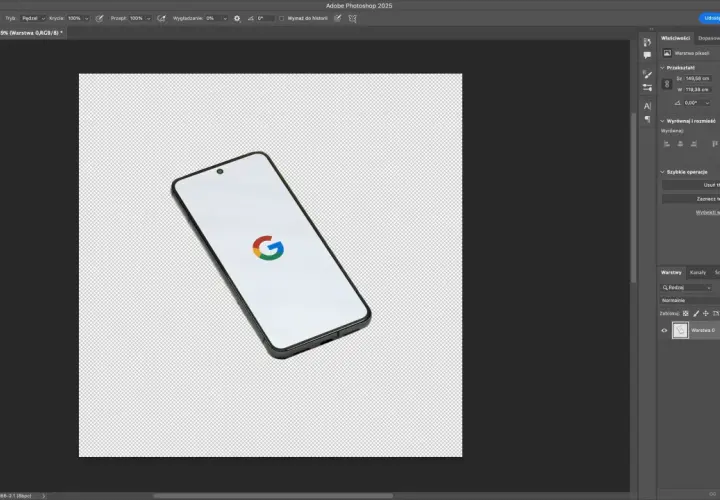Collapse the Szybkie operacje section
The width and height of the screenshot is (720, 500).
point(662,172)
